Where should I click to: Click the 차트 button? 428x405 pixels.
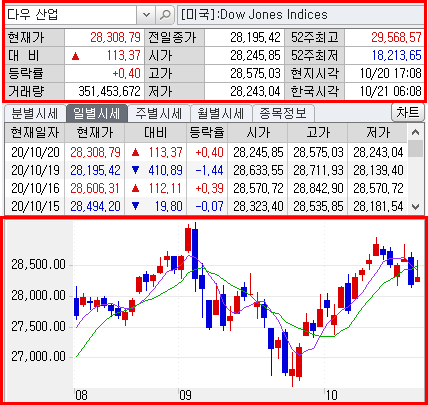408,113
